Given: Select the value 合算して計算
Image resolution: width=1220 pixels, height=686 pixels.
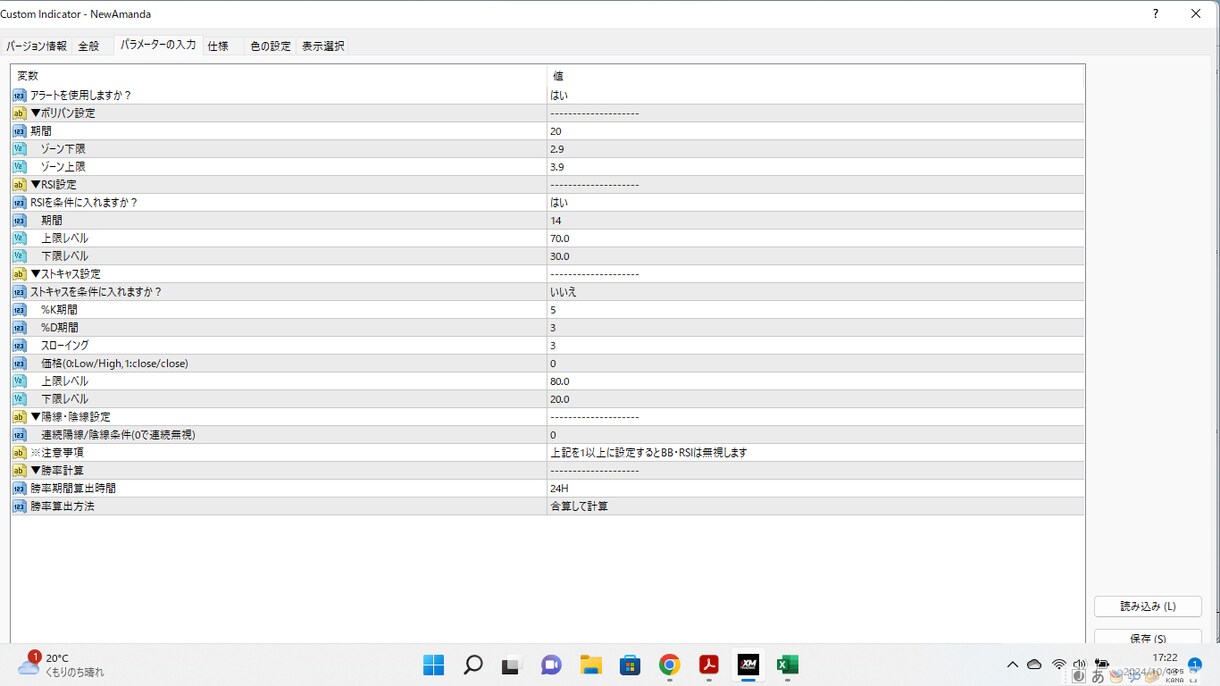Looking at the screenshot, I should point(579,507).
